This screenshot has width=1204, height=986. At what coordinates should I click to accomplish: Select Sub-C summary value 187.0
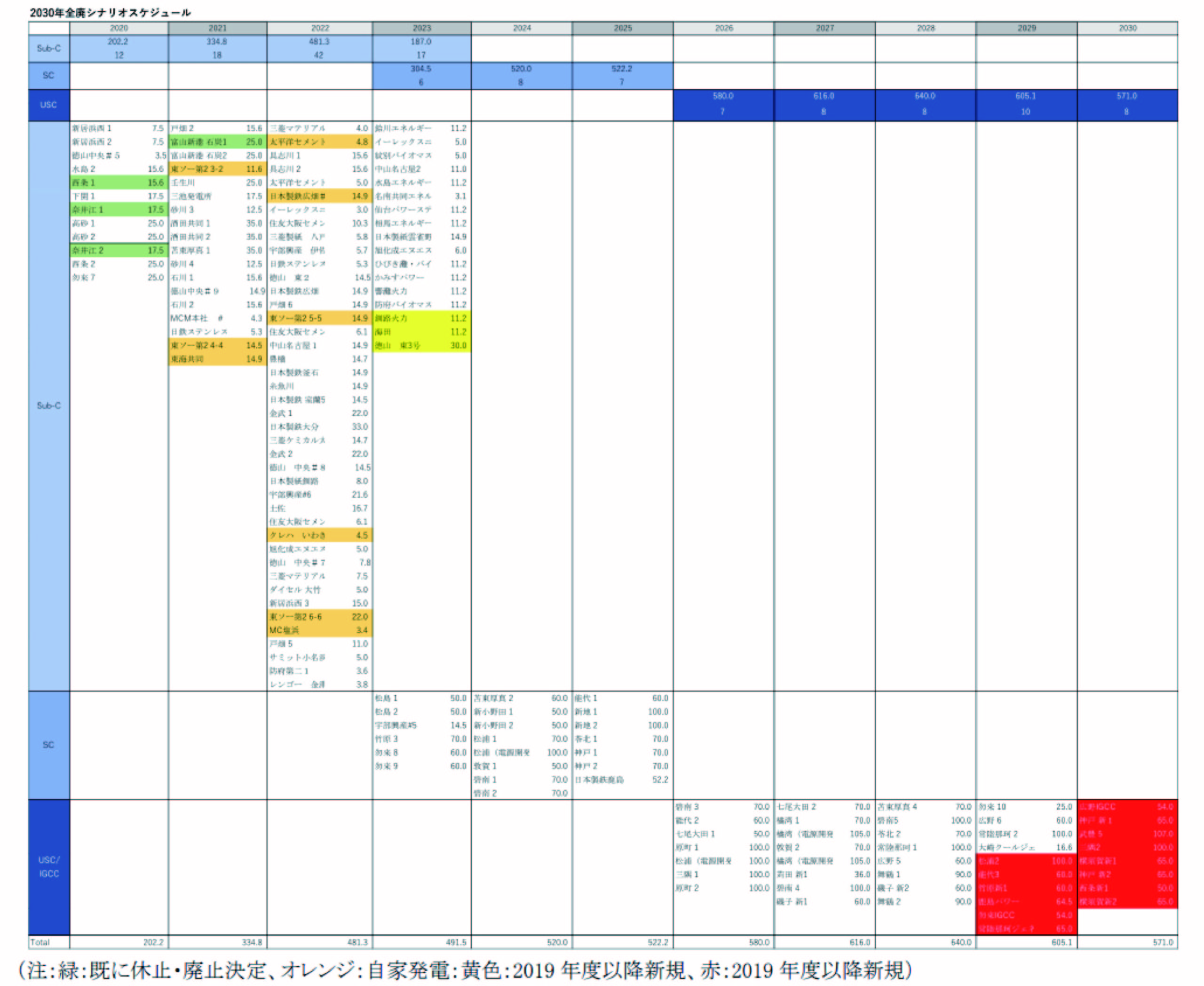[421, 41]
